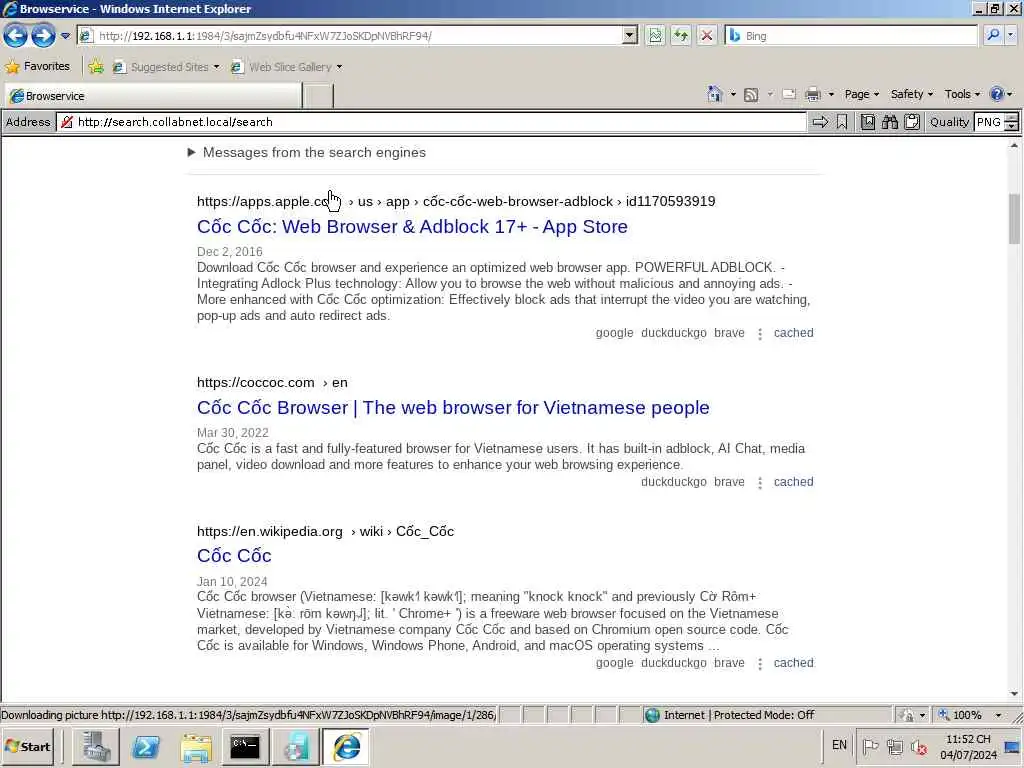
Task: Click the Quality PNG value field
Action: coord(989,122)
